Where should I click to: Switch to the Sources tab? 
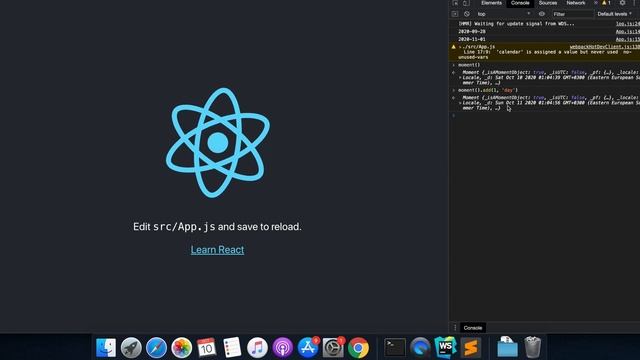(x=548, y=3)
